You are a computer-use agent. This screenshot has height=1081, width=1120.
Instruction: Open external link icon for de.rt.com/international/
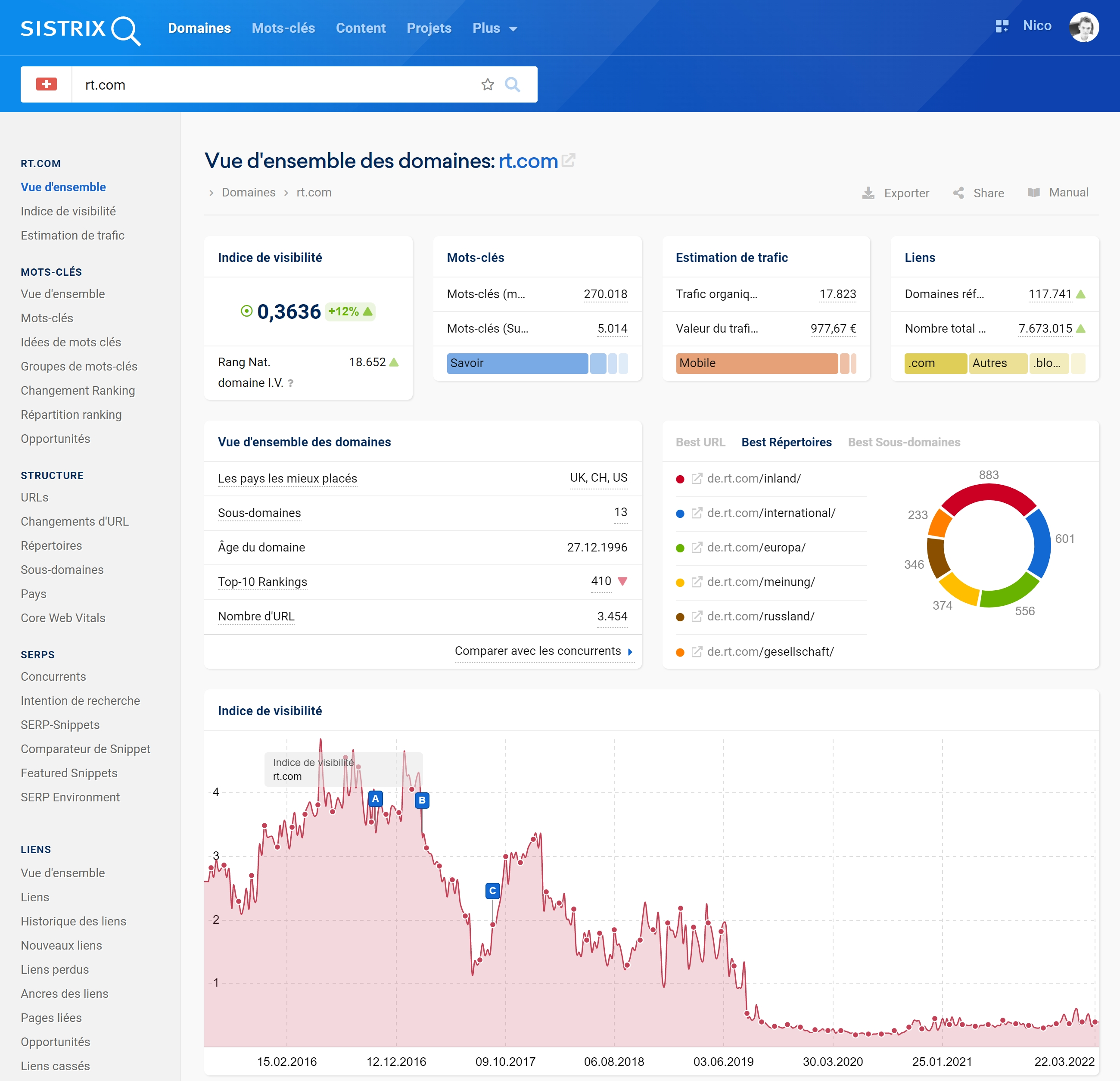point(697,513)
